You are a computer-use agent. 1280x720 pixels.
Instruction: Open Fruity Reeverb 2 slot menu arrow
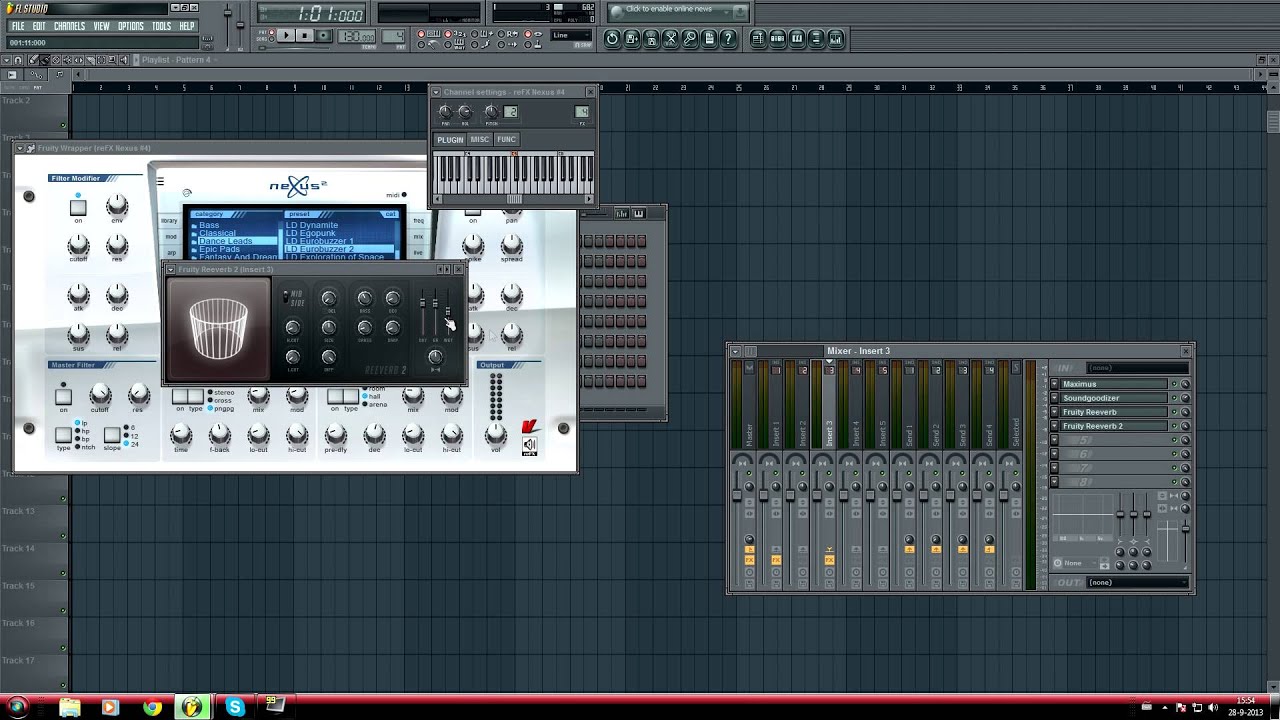pyautogui.click(x=1054, y=426)
